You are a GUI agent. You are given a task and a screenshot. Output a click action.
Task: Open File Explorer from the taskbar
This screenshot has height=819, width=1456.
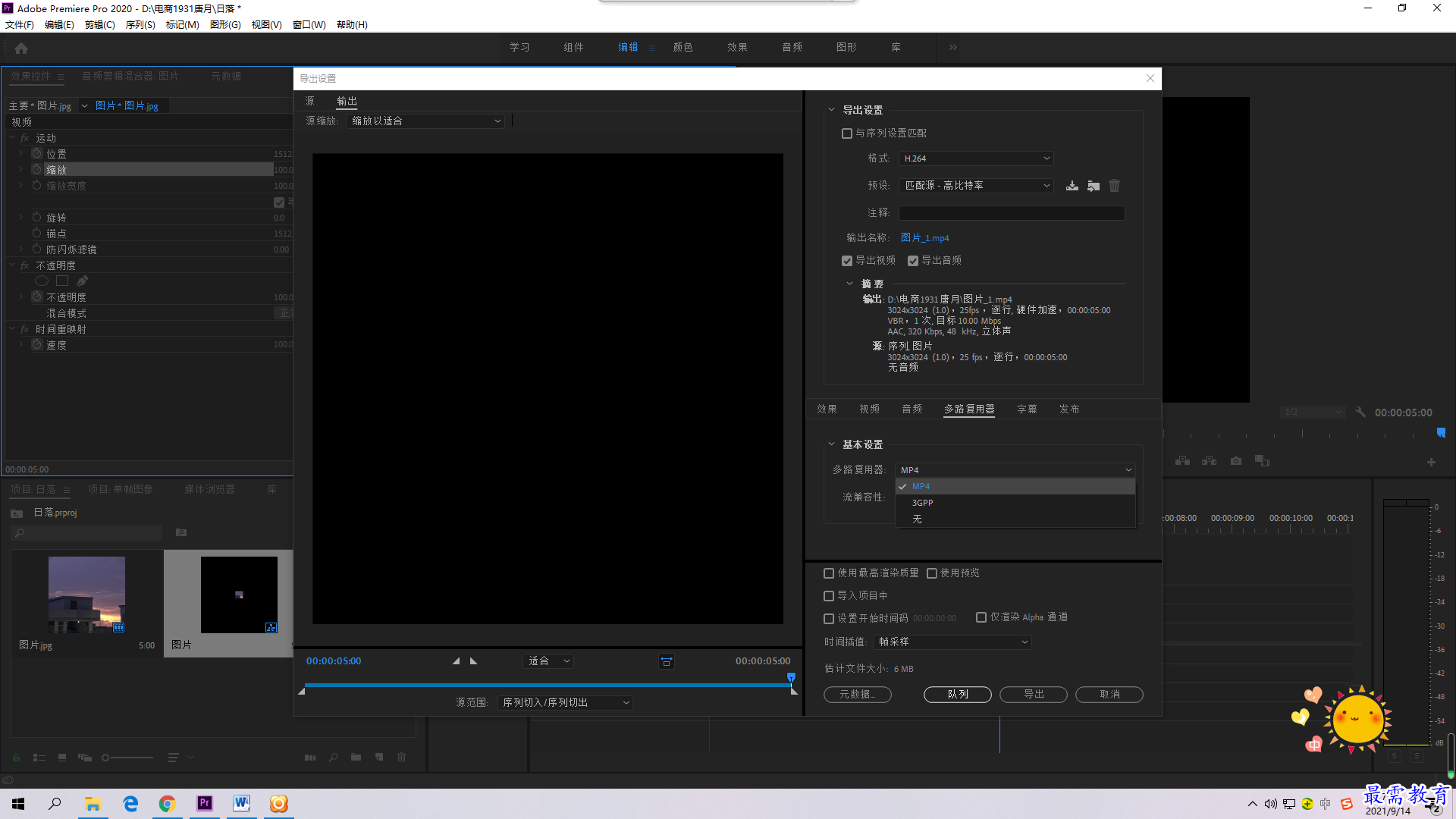(93, 803)
